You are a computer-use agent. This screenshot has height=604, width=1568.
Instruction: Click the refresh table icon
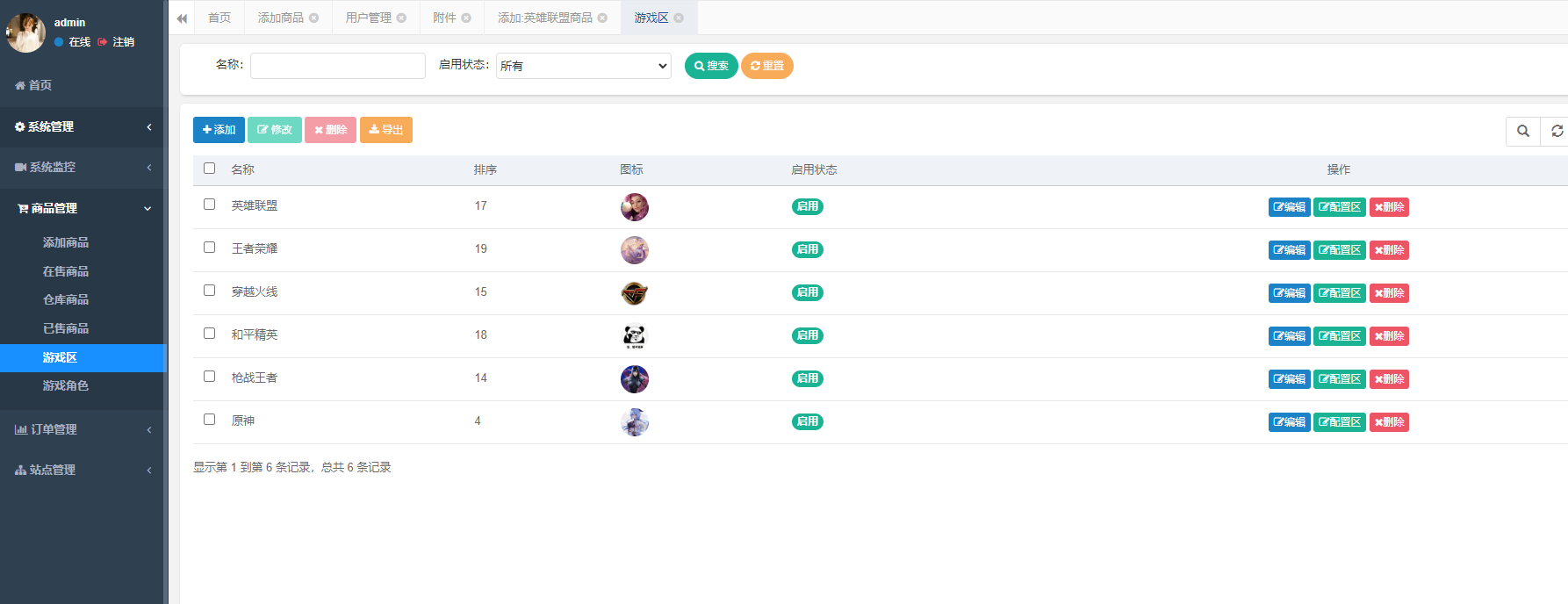[x=1557, y=131]
